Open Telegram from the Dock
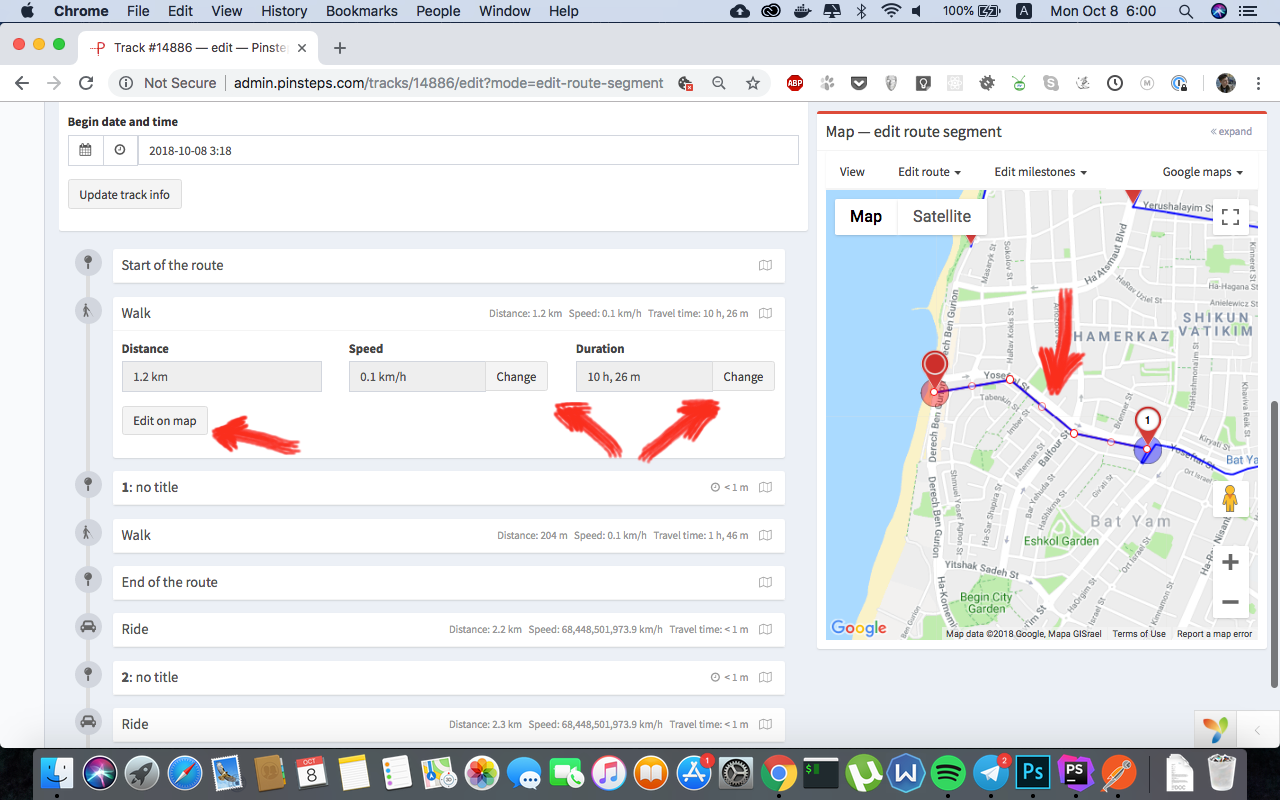1280x800 pixels. (x=992, y=773)
